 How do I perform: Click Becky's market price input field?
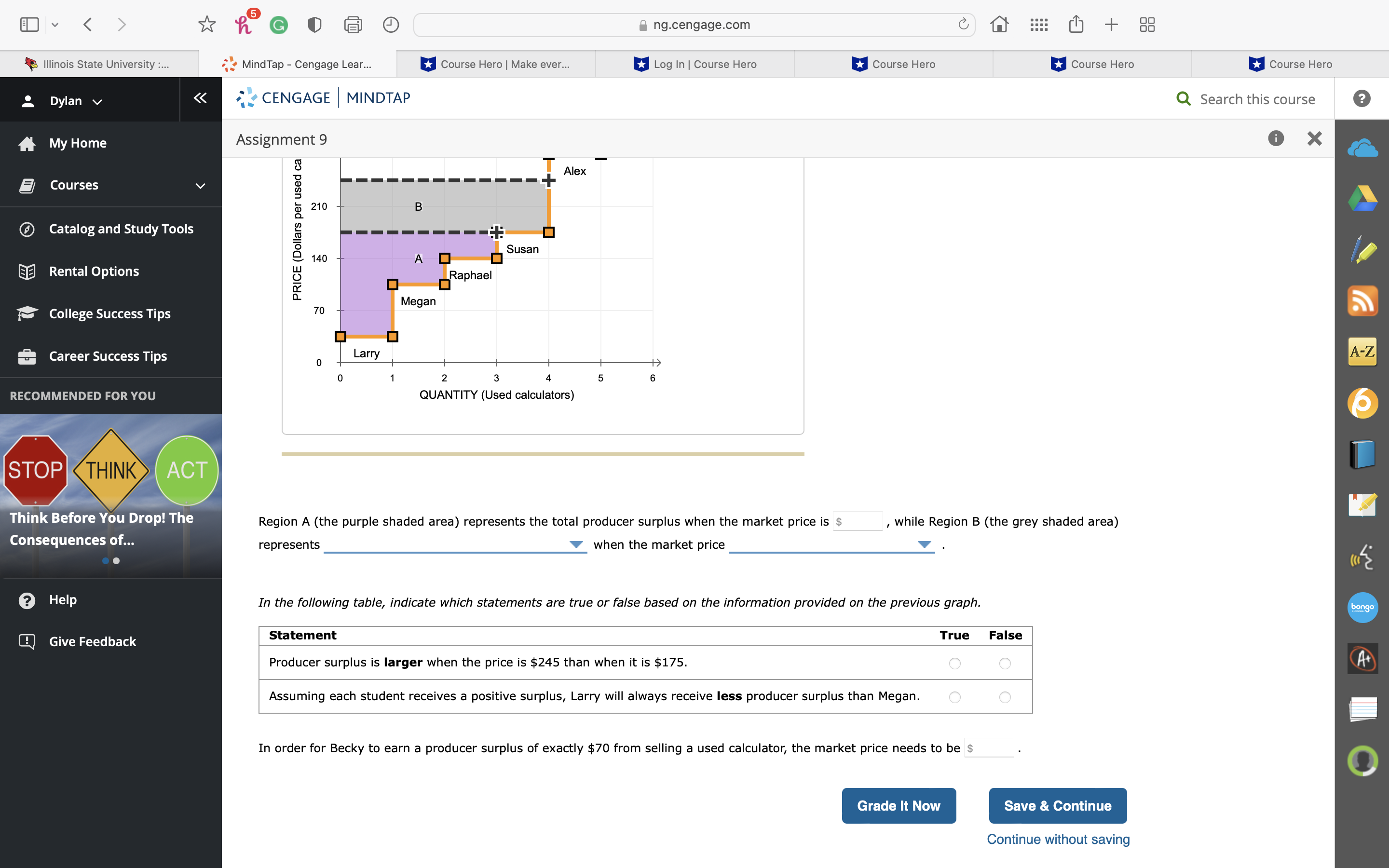coord(990,748)
